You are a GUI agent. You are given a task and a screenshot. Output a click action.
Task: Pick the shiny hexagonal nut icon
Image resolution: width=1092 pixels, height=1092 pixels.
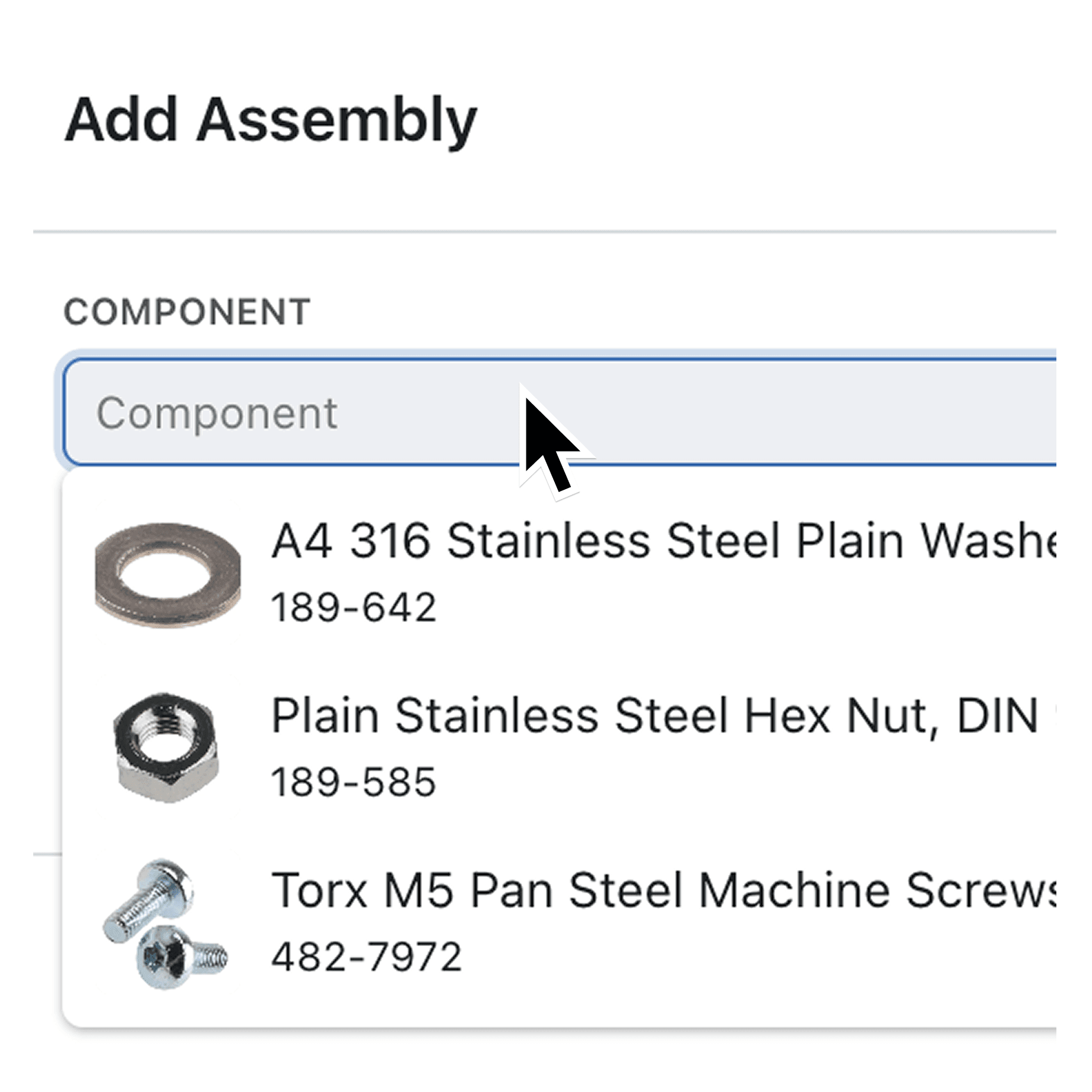[x=166, y=748]
